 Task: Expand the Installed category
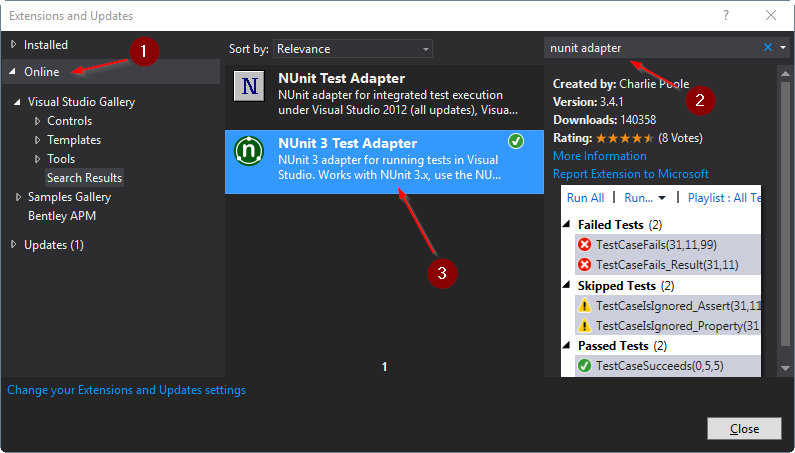pyautogui.click(x=13, y=45)
